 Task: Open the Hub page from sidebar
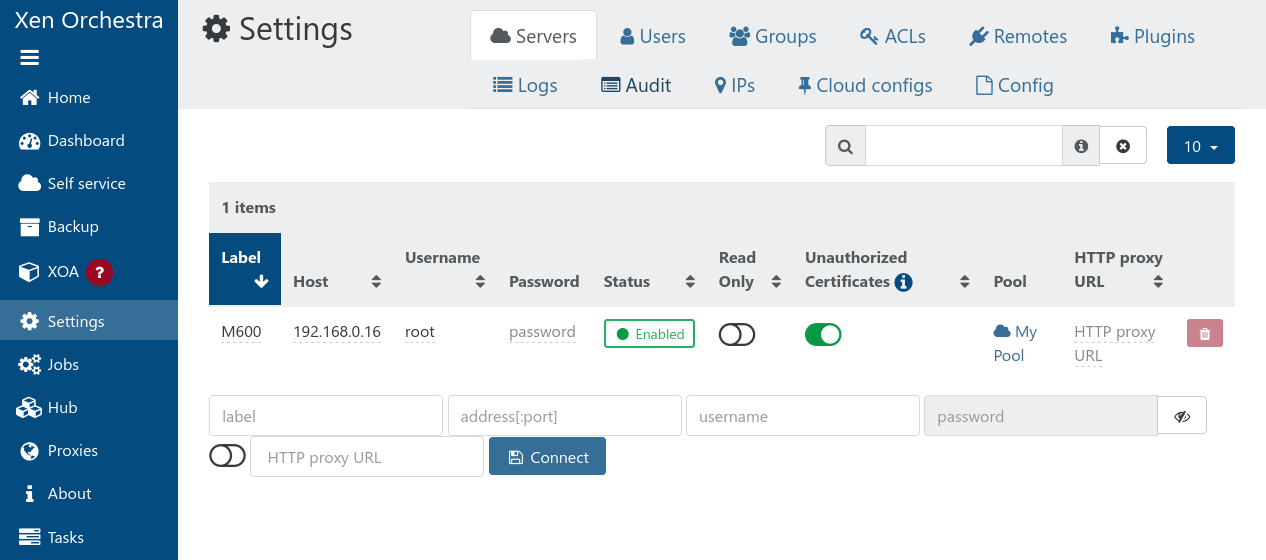coord(62,408)
